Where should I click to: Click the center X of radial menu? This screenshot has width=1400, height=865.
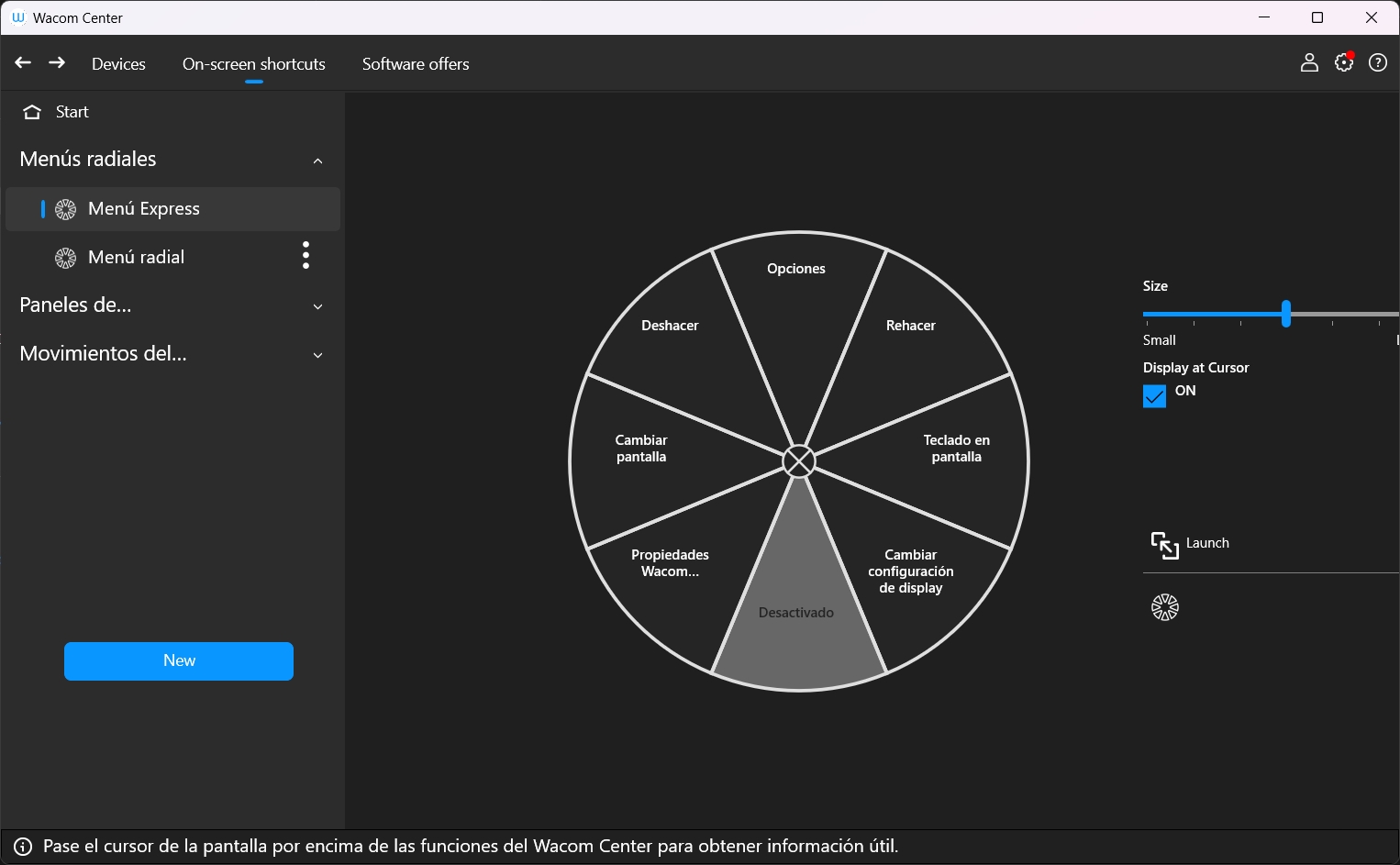point(799,461)
